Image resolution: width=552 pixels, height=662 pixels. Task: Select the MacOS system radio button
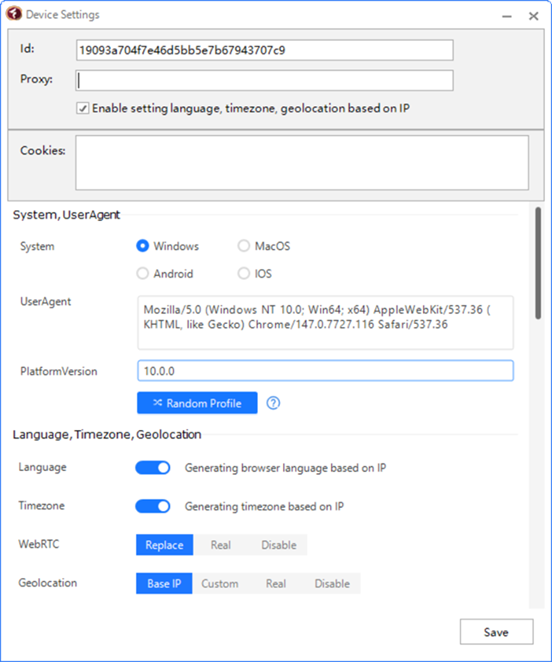point(244,246)
